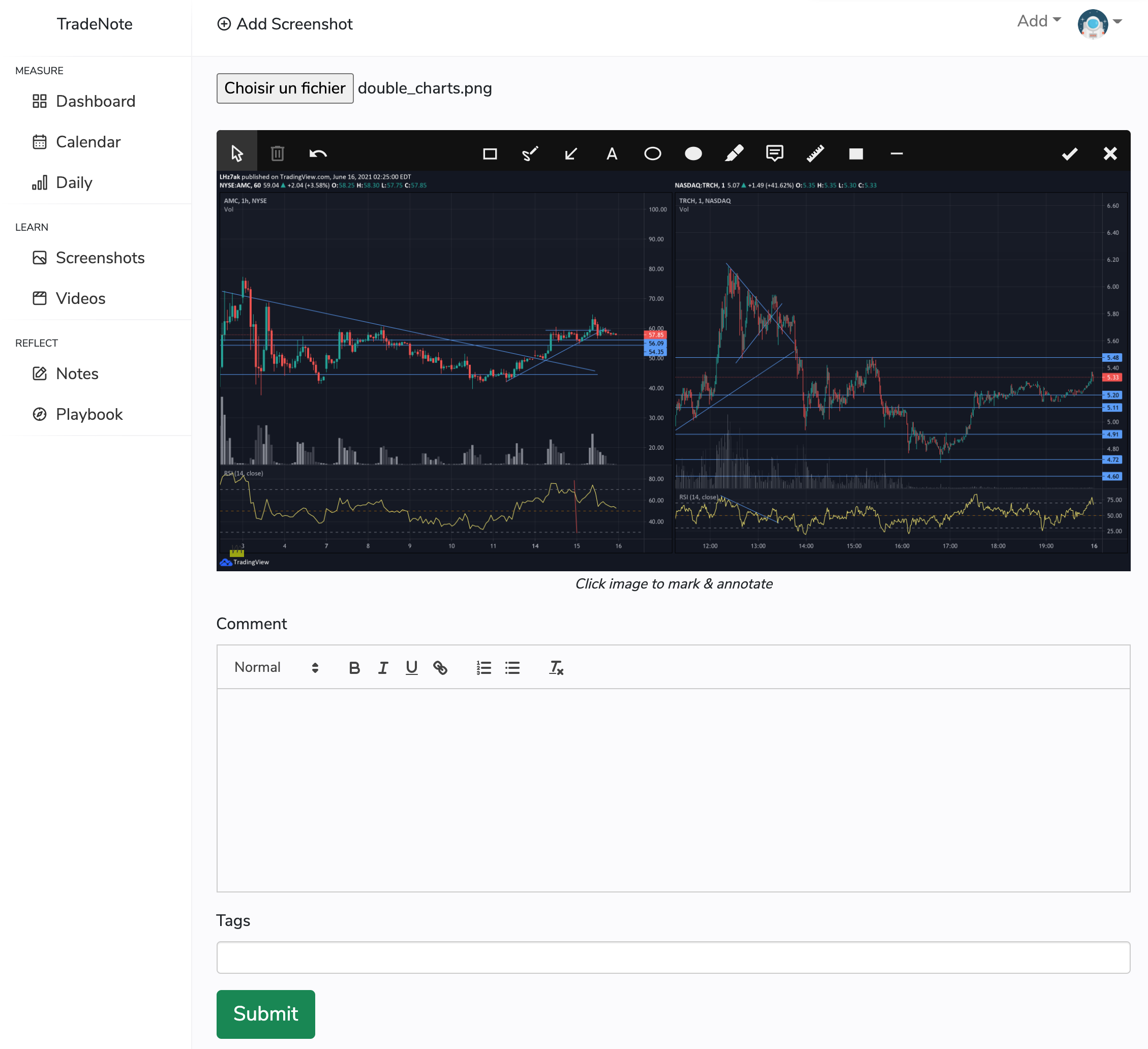Undo the last annotation change
1148x1049 pixels.
pyautogui.click(x=318, y=152)
